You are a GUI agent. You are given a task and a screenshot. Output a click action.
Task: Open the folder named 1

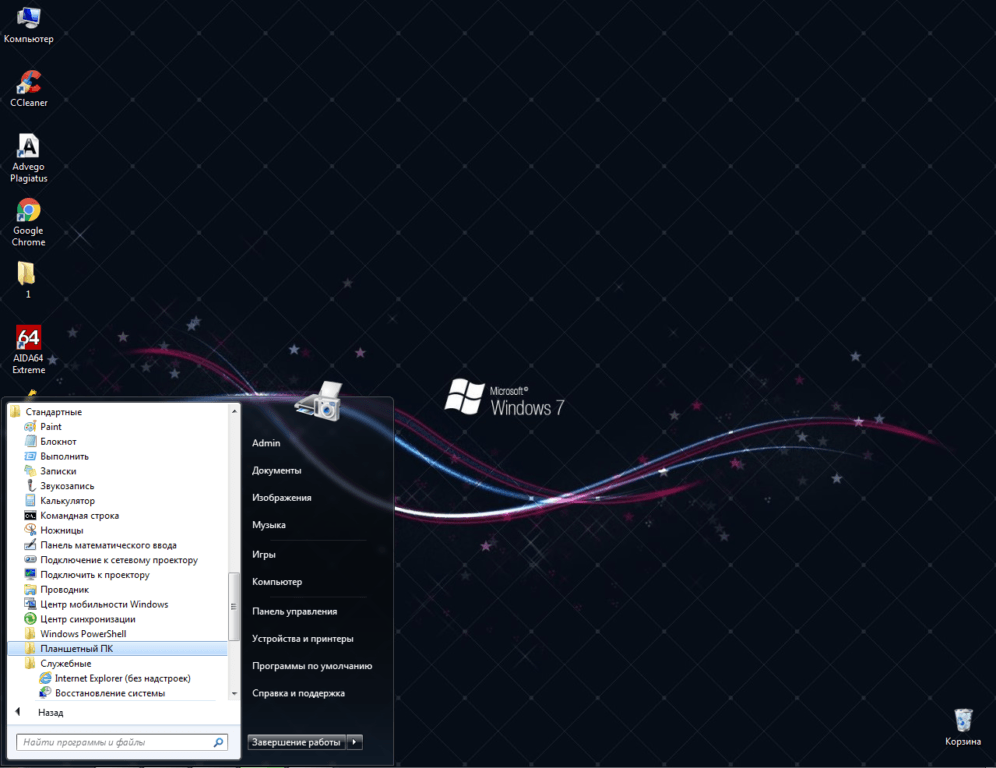tap(27, 280)
